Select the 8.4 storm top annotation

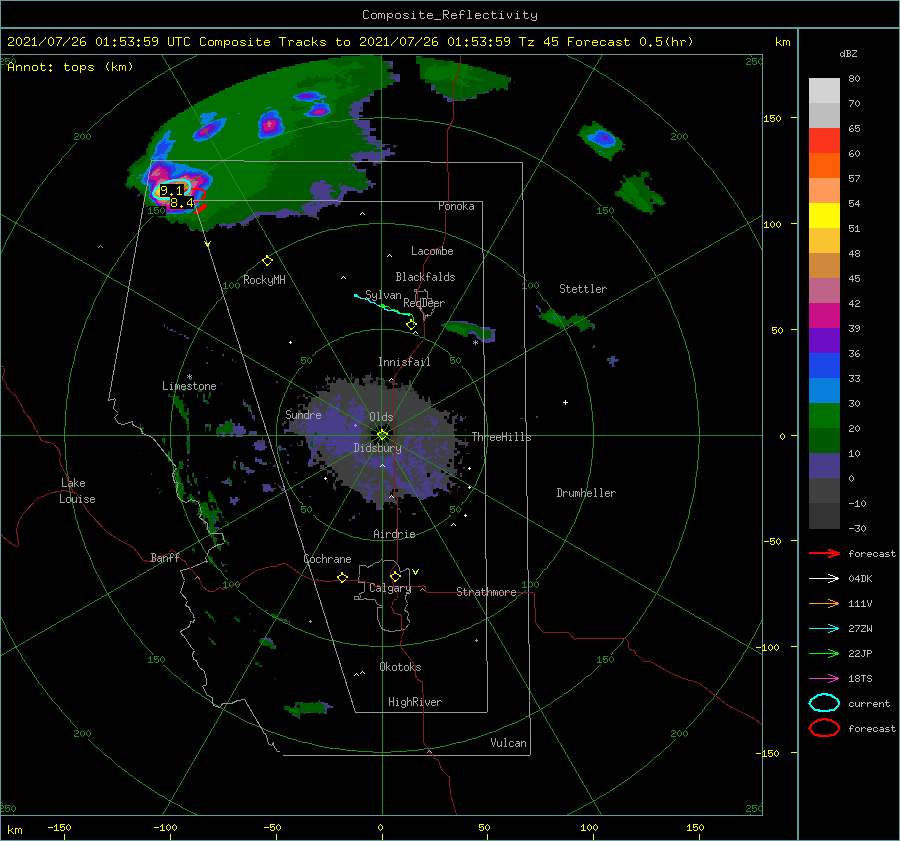182,203
